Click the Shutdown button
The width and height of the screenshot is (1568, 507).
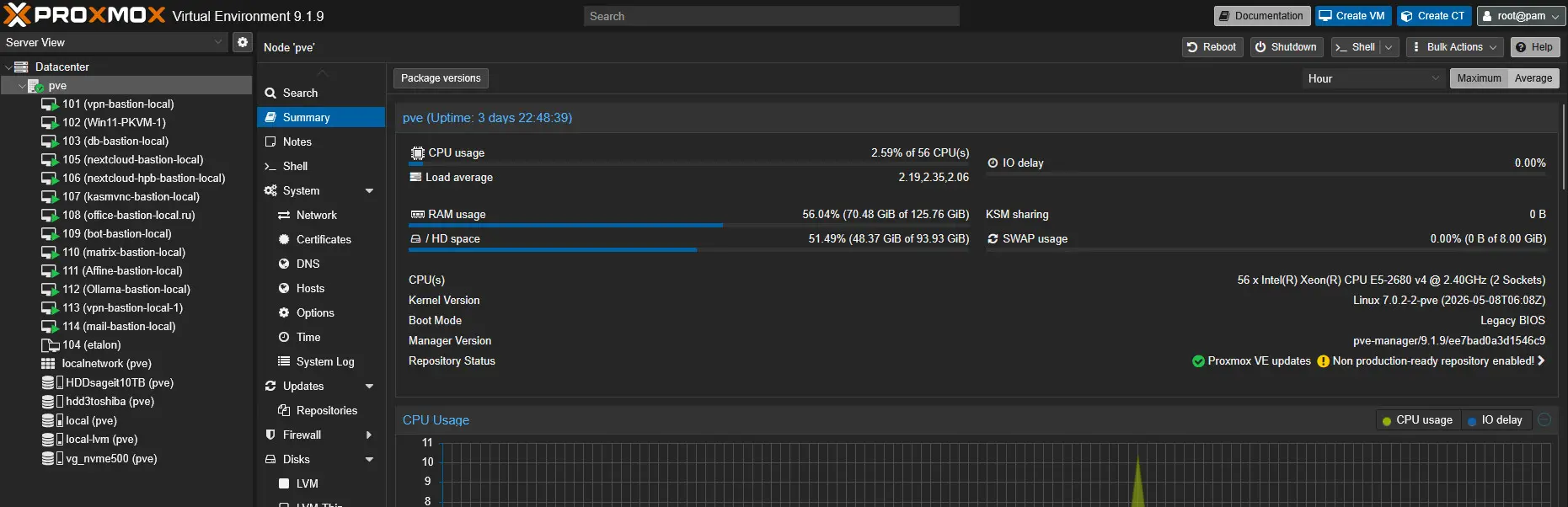(x=1286, y=47)
